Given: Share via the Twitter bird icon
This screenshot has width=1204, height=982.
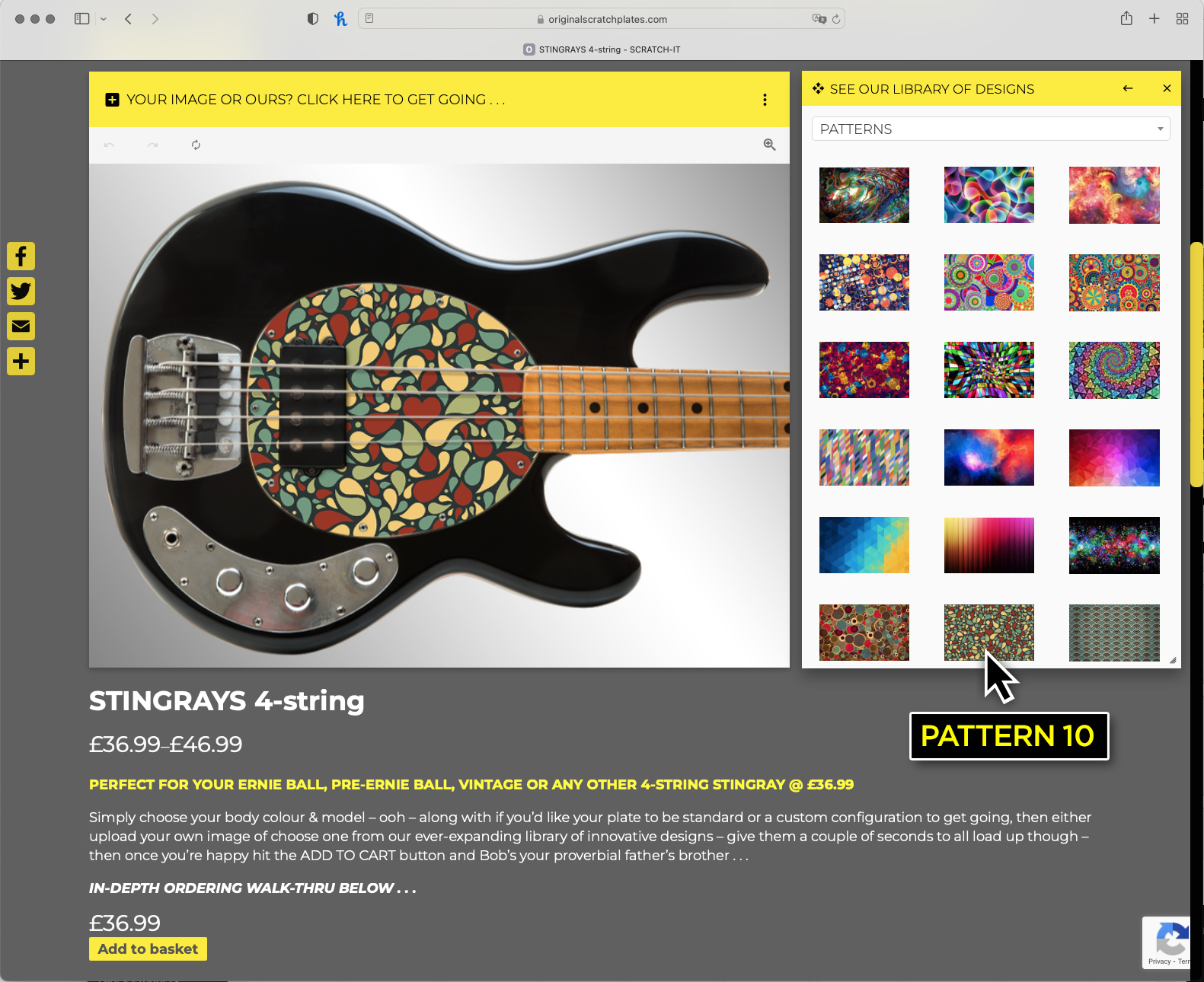Looking at the screenshot, I should tap(21, 291).
